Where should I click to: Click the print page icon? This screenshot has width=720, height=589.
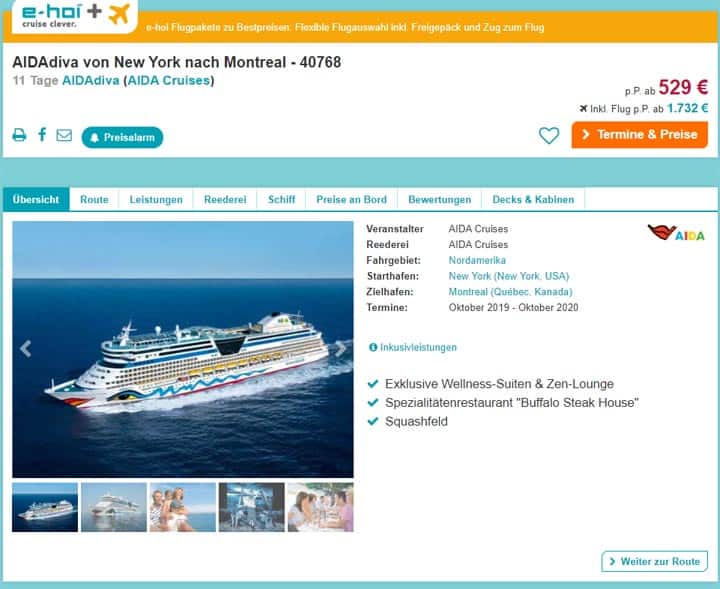coord(19,135)
